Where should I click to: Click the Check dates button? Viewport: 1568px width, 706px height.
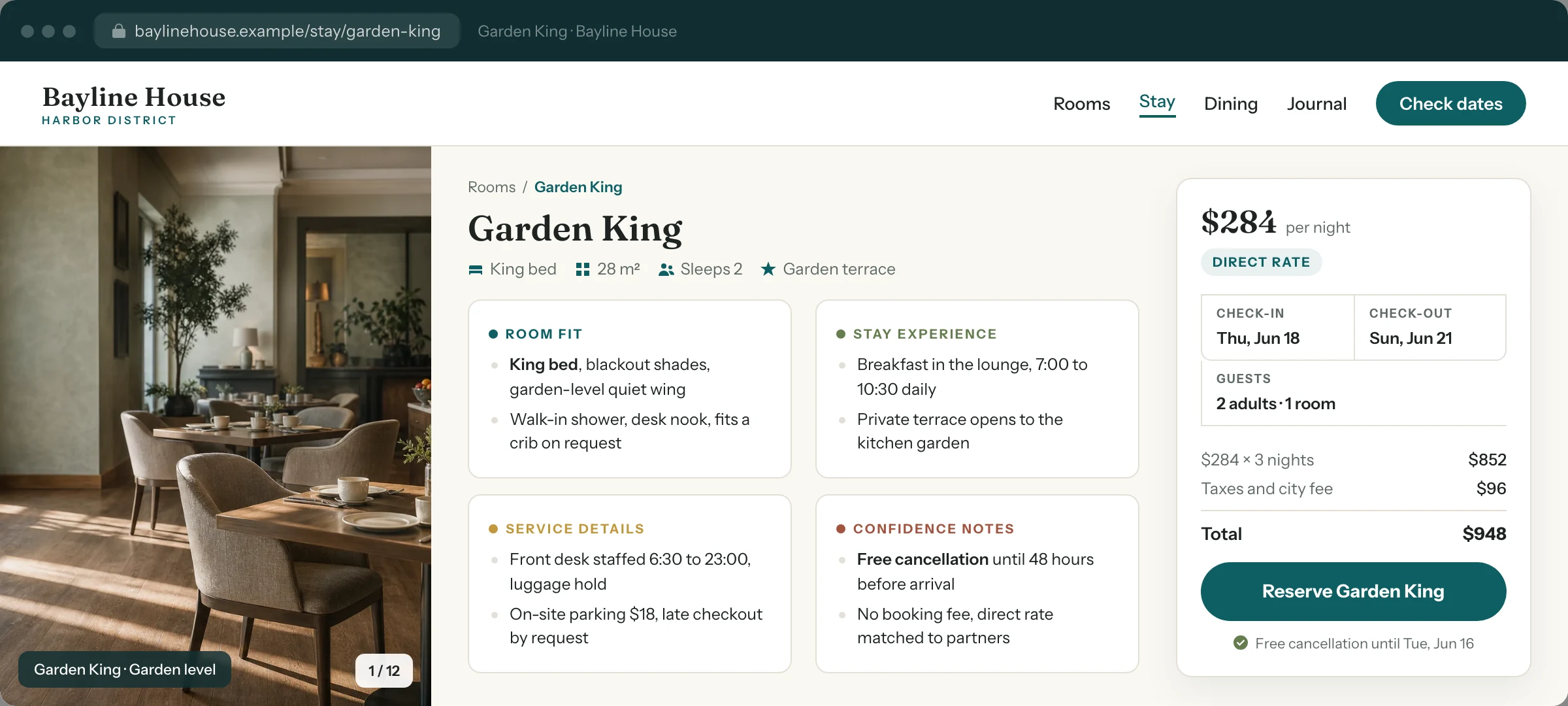pyautogui.click(x=1450, y=103)
